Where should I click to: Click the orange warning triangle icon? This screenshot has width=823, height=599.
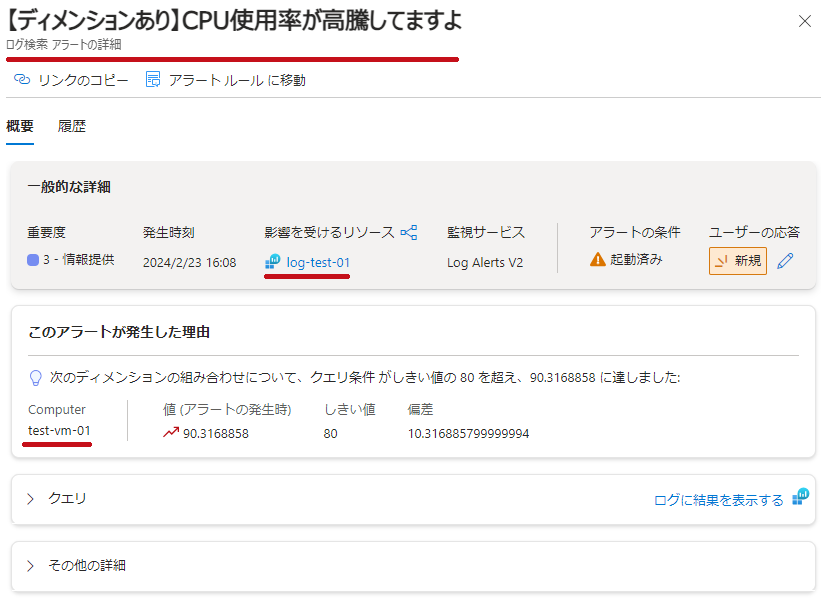tap(597, 259)
